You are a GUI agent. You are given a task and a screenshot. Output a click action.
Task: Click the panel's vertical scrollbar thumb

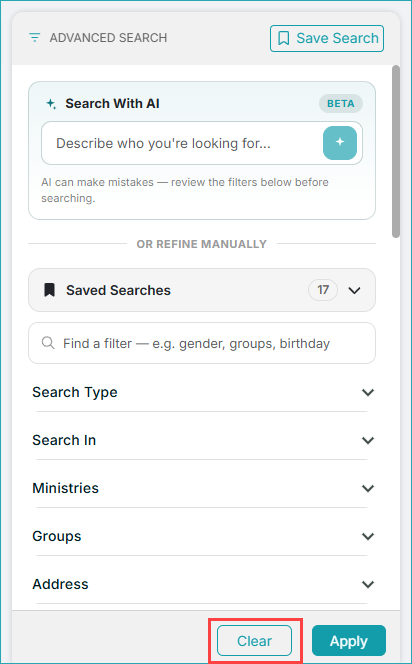pos(396,151)
